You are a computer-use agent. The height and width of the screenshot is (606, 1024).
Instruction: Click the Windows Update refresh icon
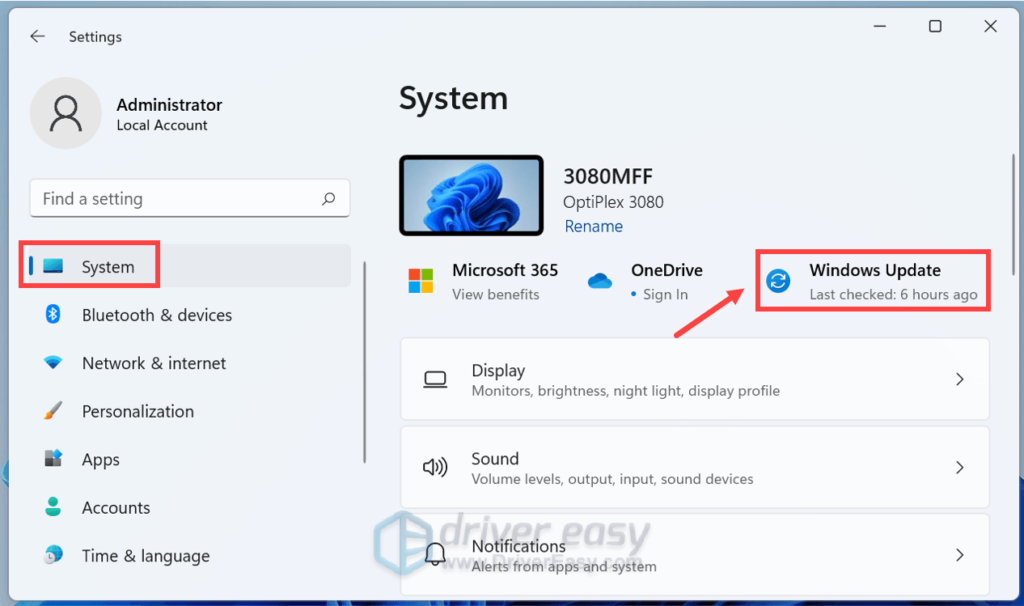coord(778,281)
